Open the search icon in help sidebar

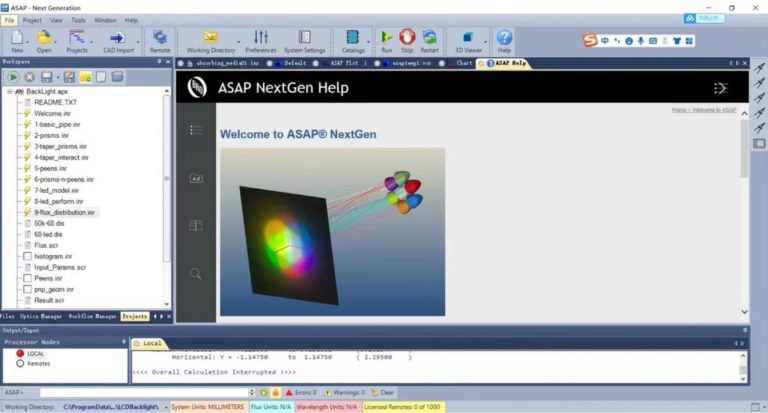(195, 273)
